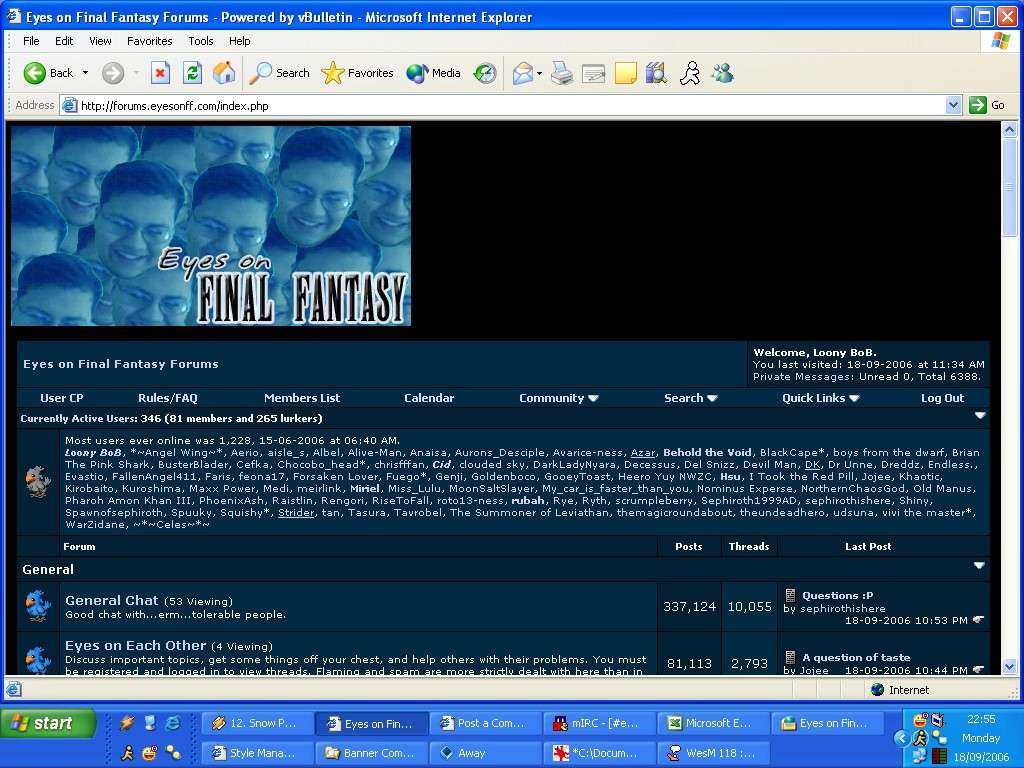The image size is (1024, 768).
Task: Refresh the current page
Action: [x=192, y=72]
